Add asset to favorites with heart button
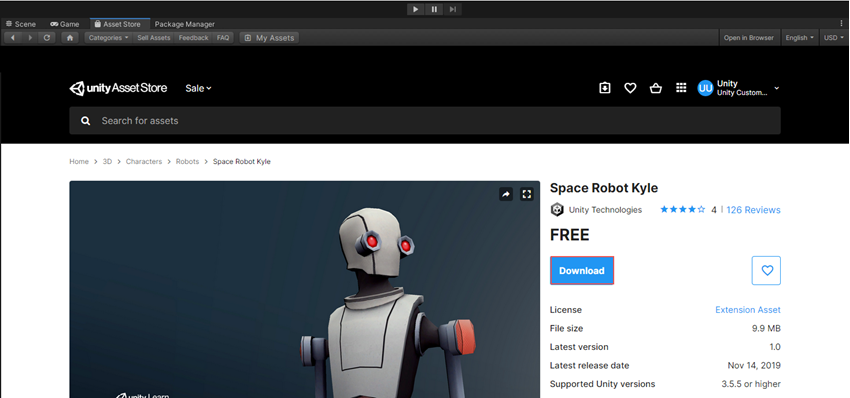The width and height of the screenshot is (850, 398). [x=767, y=271]
